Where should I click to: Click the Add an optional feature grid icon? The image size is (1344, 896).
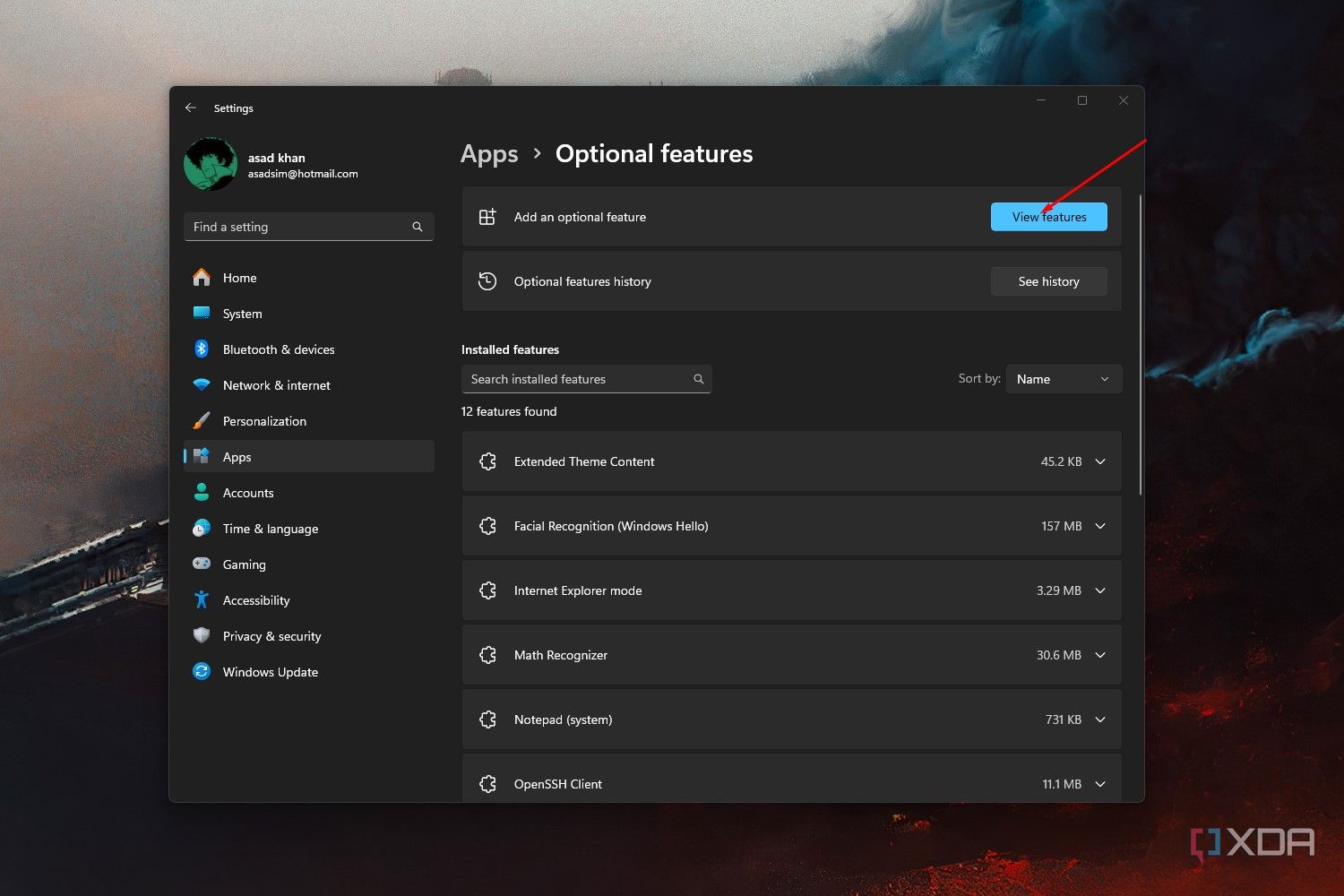487,217
